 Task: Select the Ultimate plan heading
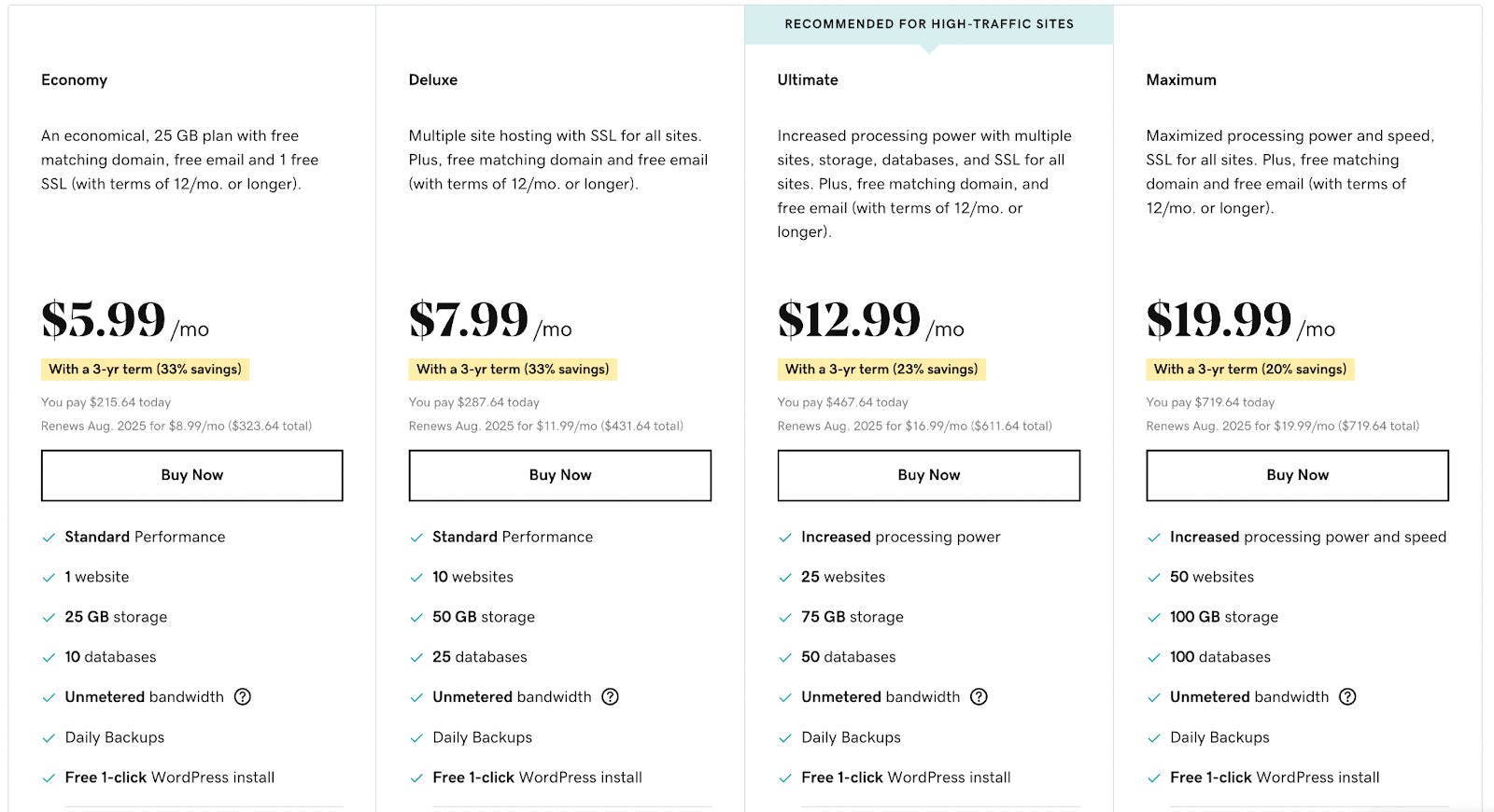(x=807, y=79)
